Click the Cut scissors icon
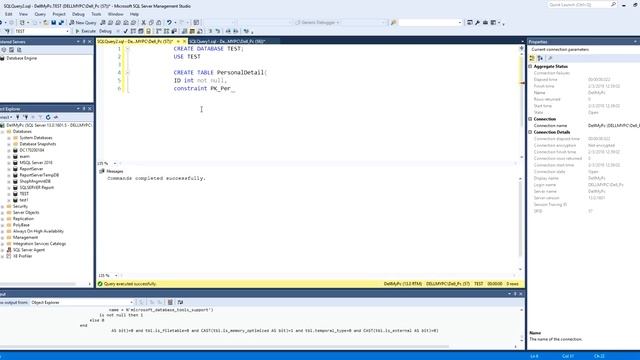The height and width of the screenshot is (360, 640). 143,22
